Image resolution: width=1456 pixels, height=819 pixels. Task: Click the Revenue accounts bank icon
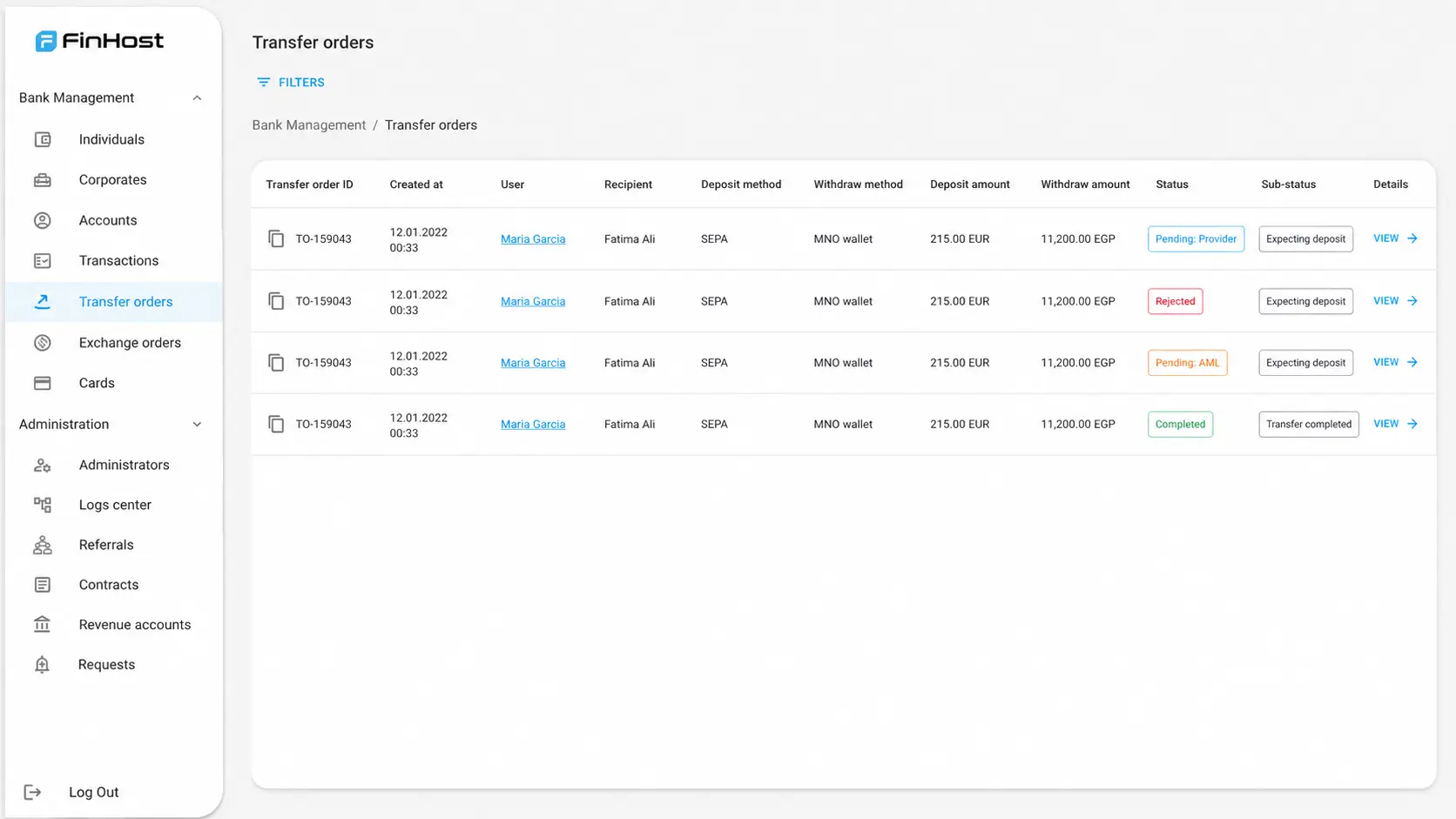[42, 625]
